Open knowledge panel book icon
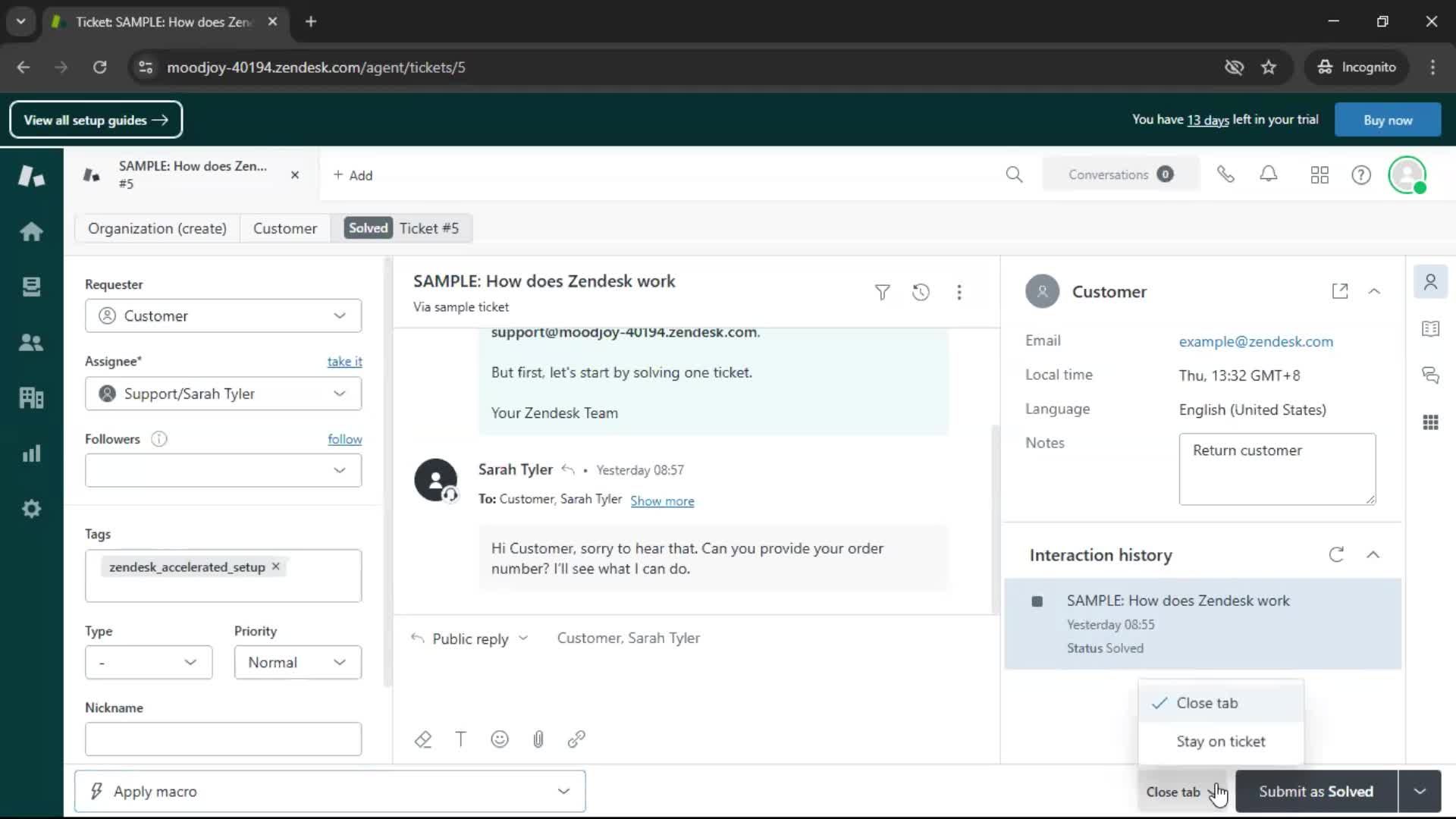This screenshot has height=819, width=1456. (1430, 328)
